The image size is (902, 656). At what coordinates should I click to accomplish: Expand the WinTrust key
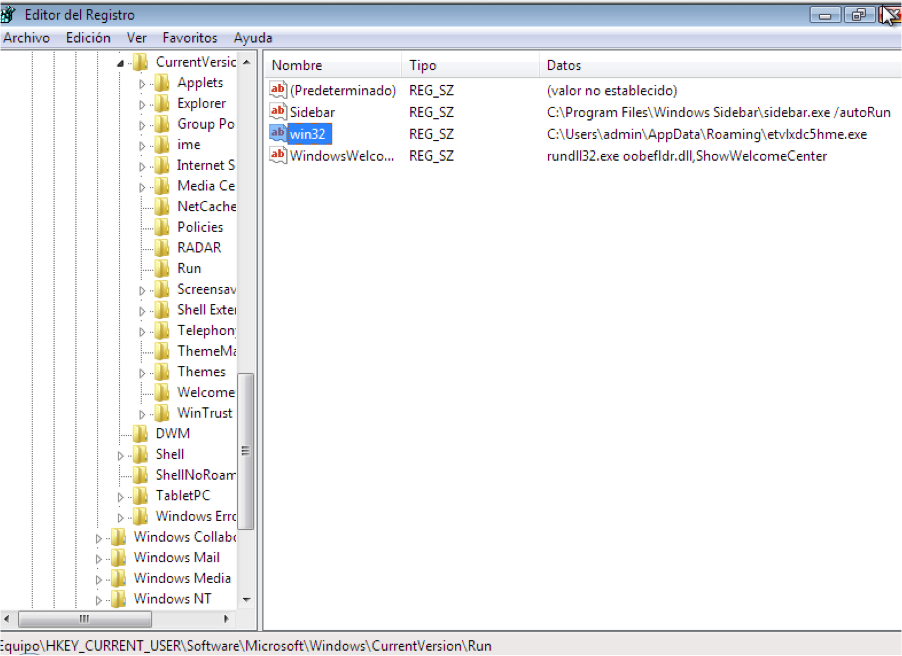pos(142,414)
